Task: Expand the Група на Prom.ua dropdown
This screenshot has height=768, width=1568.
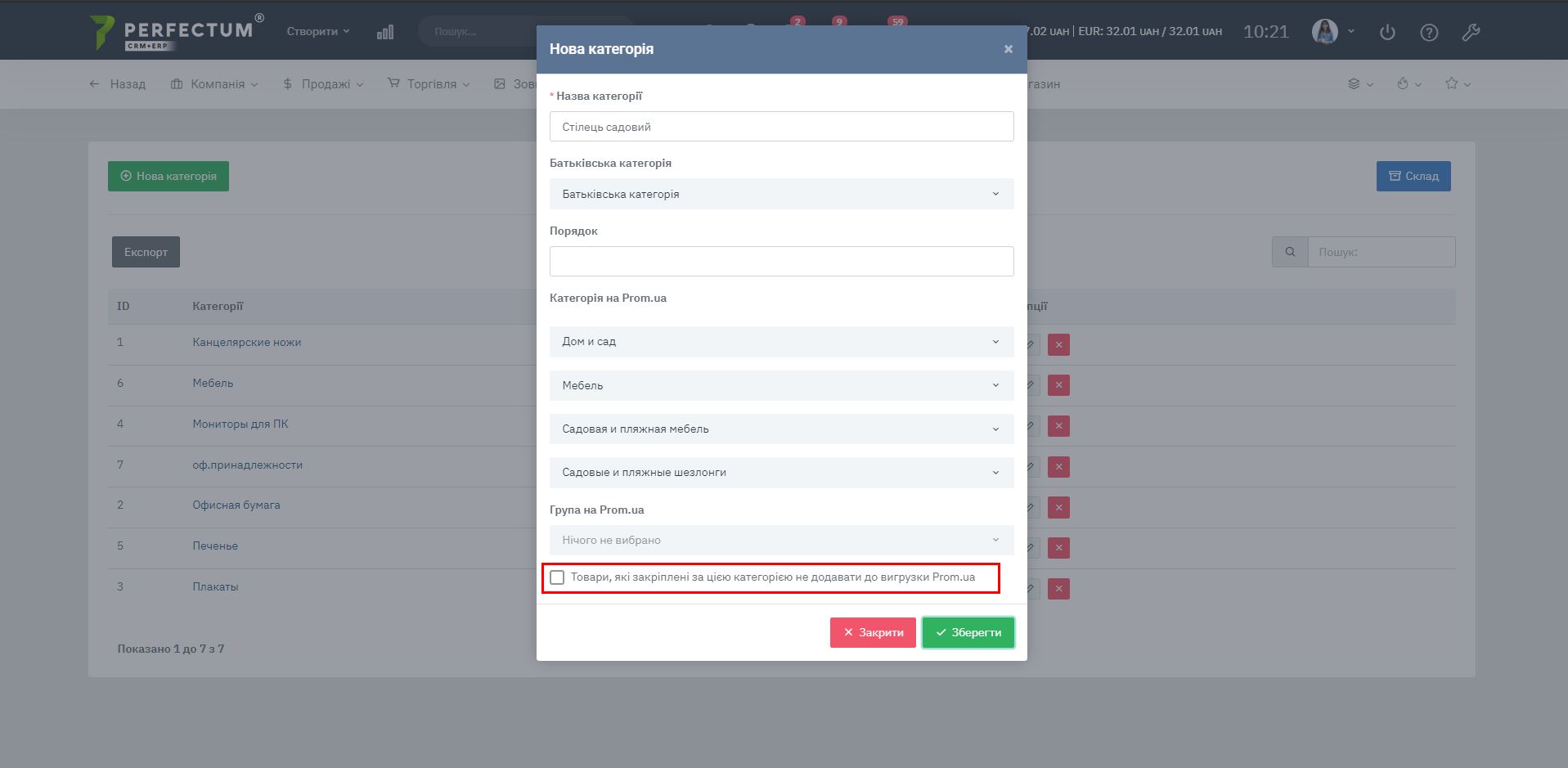Action: pyautogui.click(x=781, y=540)
